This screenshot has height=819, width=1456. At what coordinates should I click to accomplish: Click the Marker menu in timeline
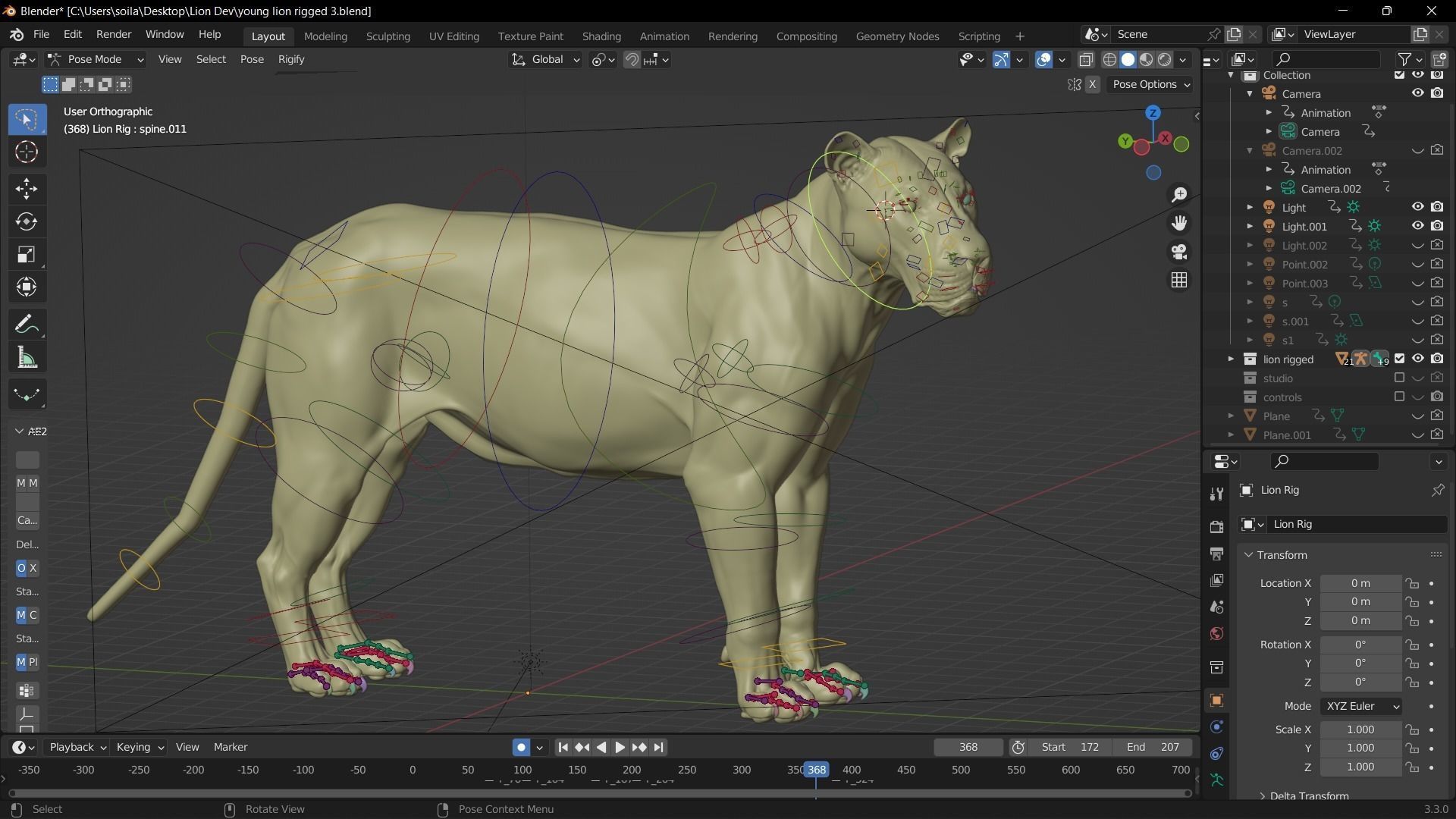[231, 747]
